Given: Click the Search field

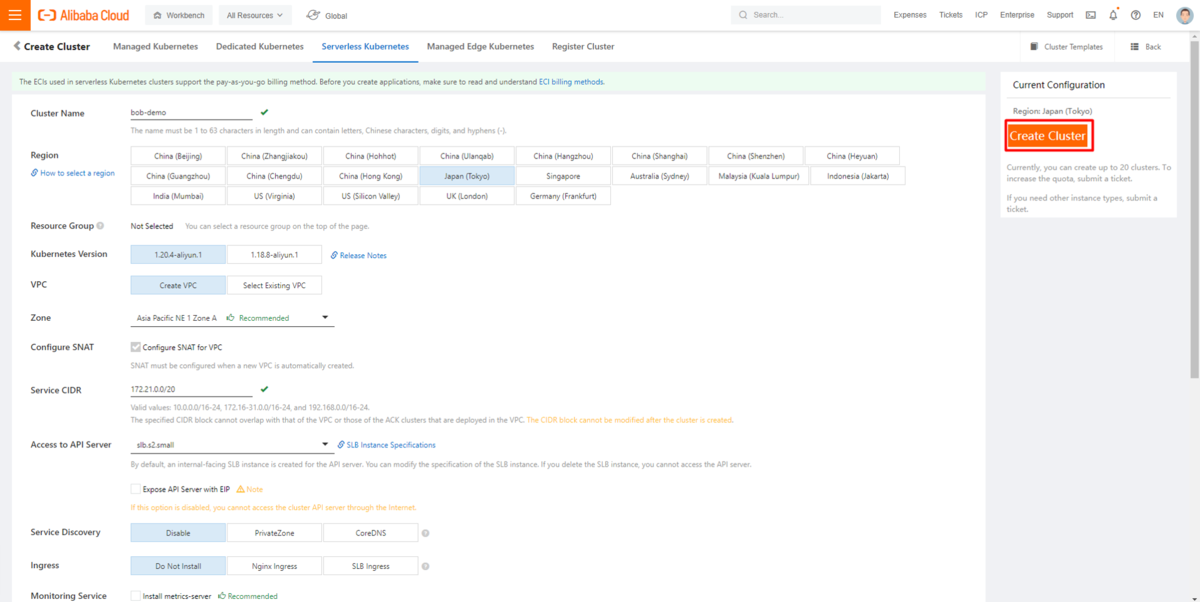Looking at the screenshot, I should pyautogui.click(x=806, y=15).
